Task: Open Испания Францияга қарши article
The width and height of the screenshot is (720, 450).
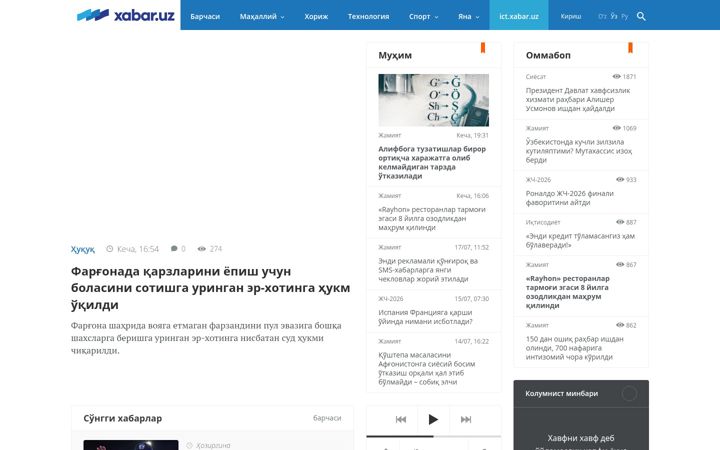Action: pos(425,317)
